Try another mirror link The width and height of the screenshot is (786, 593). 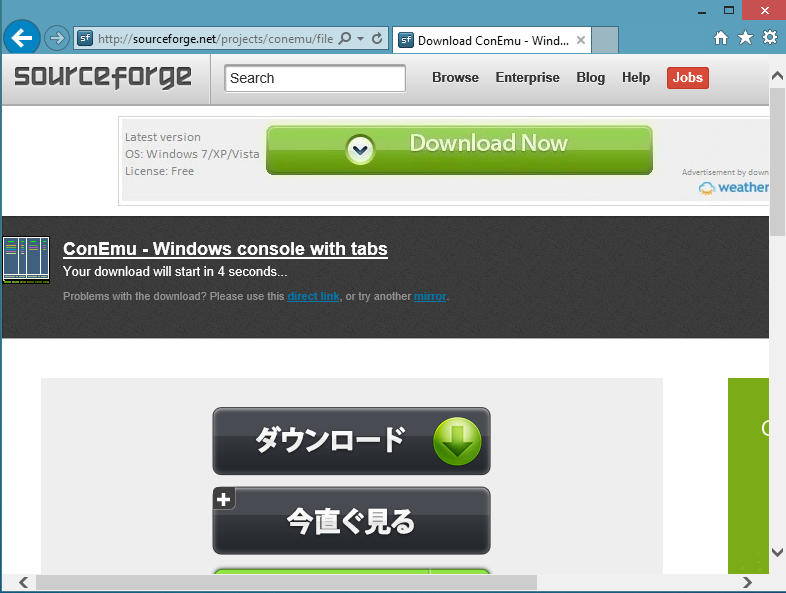point(430,296)
